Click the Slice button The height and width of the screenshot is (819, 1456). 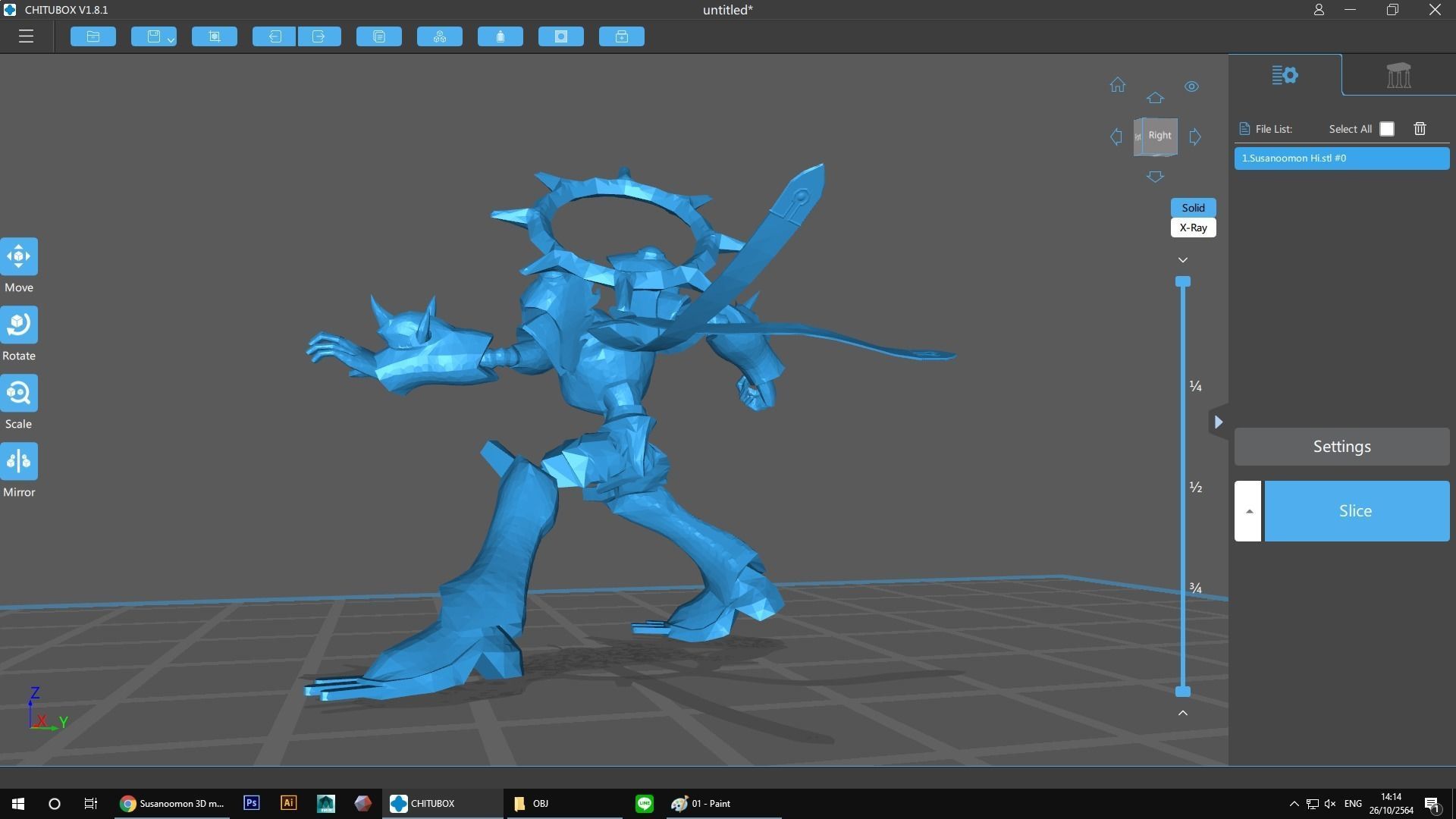pos(1356,511)
